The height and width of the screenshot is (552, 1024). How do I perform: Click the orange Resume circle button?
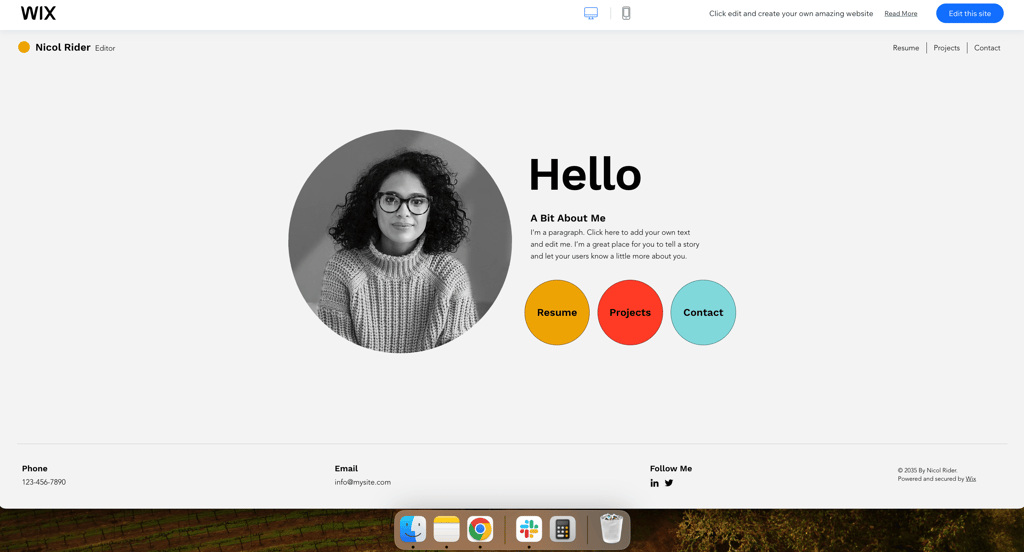pos(557,312)
